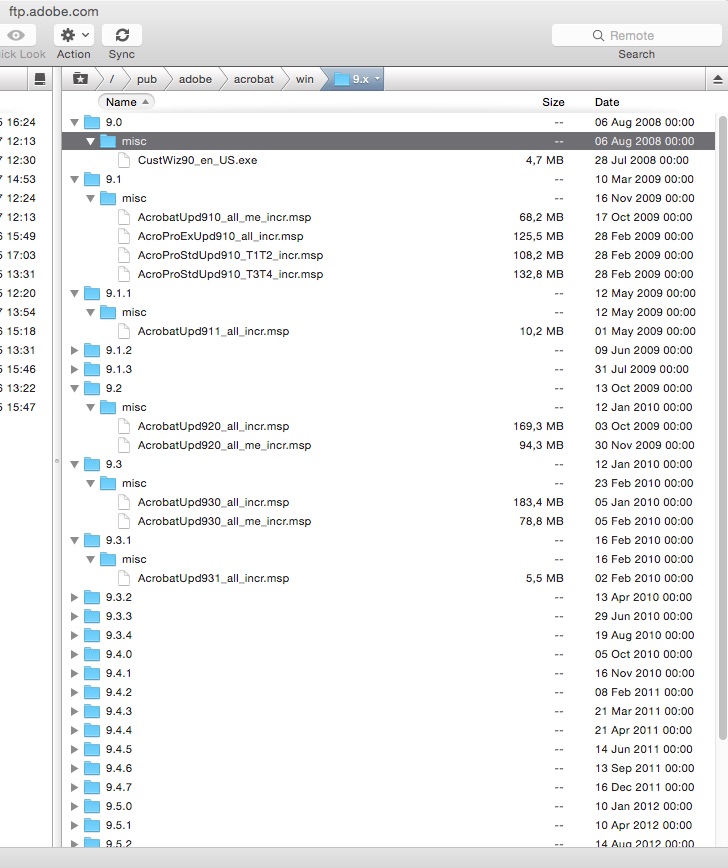728x868 pixels.
Task: Select the 9.4.5 folder icon
Action: [x=92, y=749]
